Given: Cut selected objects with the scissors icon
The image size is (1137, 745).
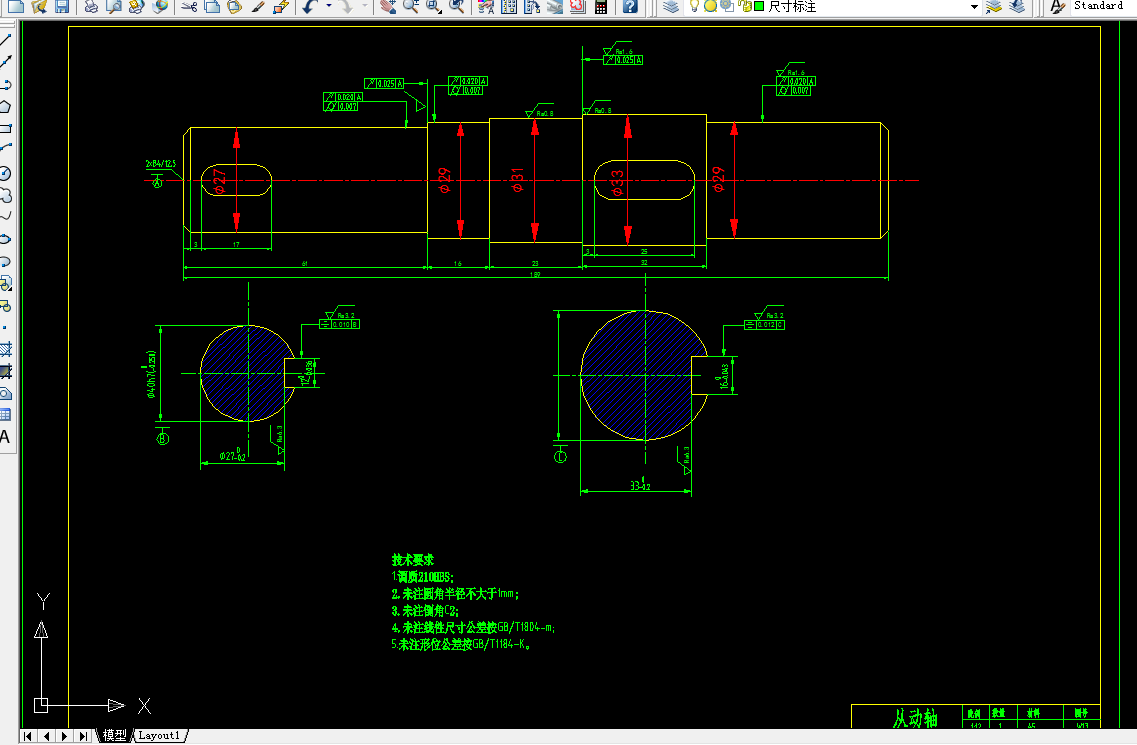Looking at the screenshot, I should (x=189, y=7).
